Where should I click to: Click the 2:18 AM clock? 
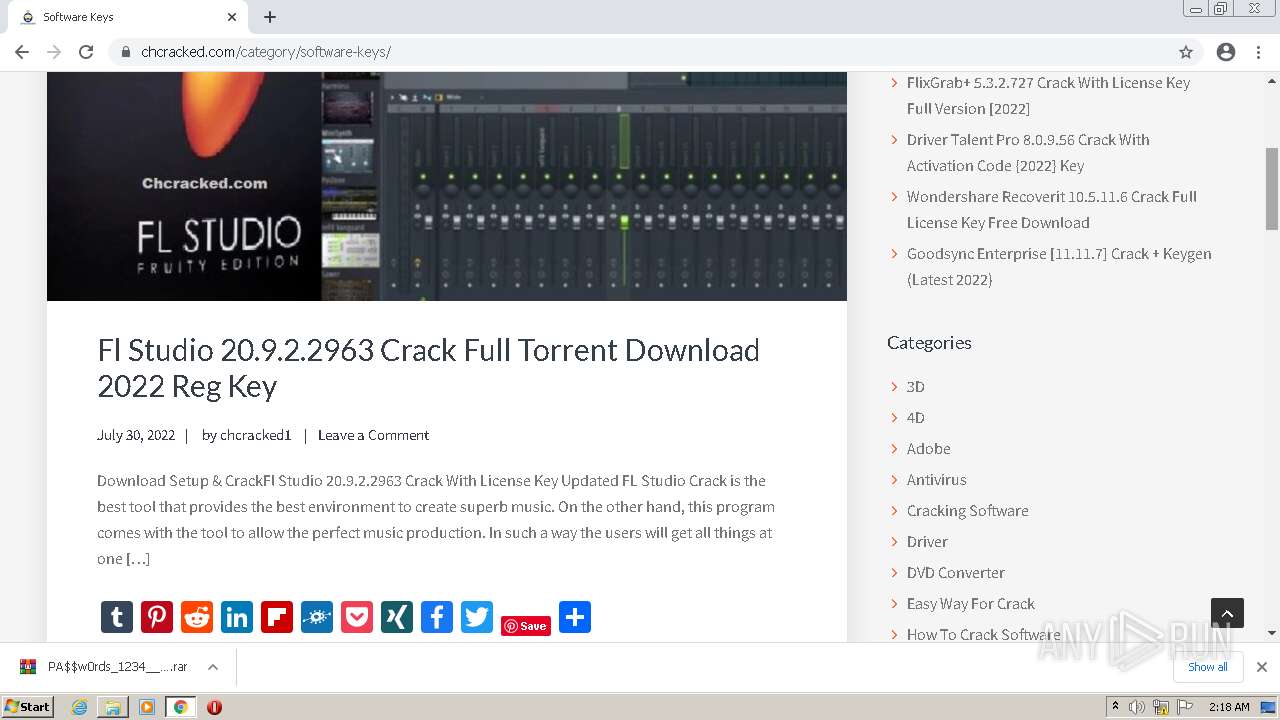pyautogui.click(x=1229, y=707)
